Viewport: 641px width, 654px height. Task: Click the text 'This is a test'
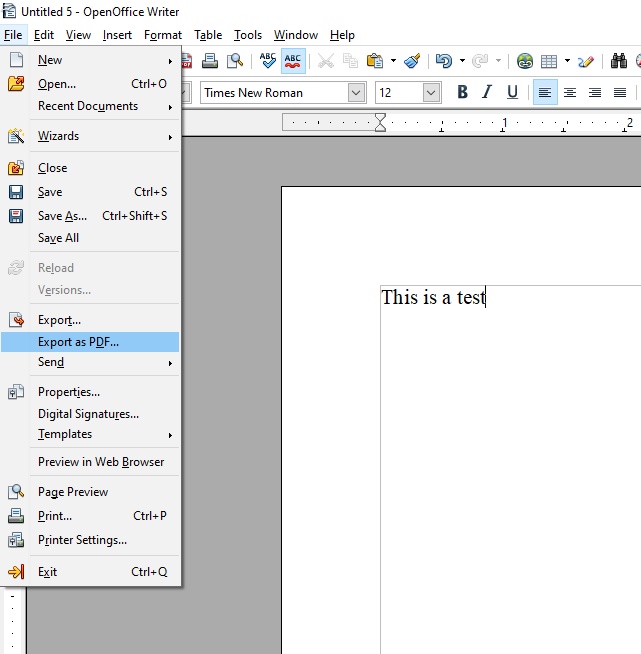point(433,297)
